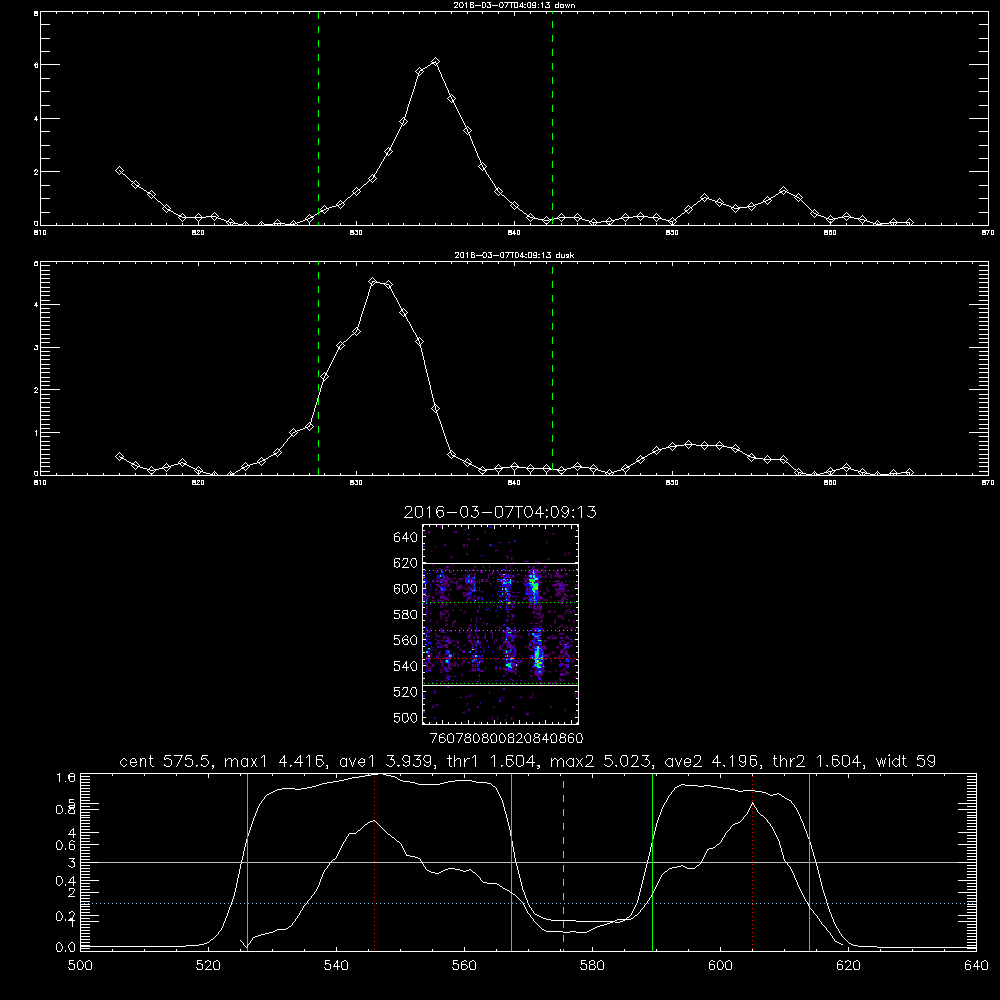Click the peak diamond marker of the dawn curve
The width and height of the screenshot is (1000, 1000).
[x=436, y=62]
